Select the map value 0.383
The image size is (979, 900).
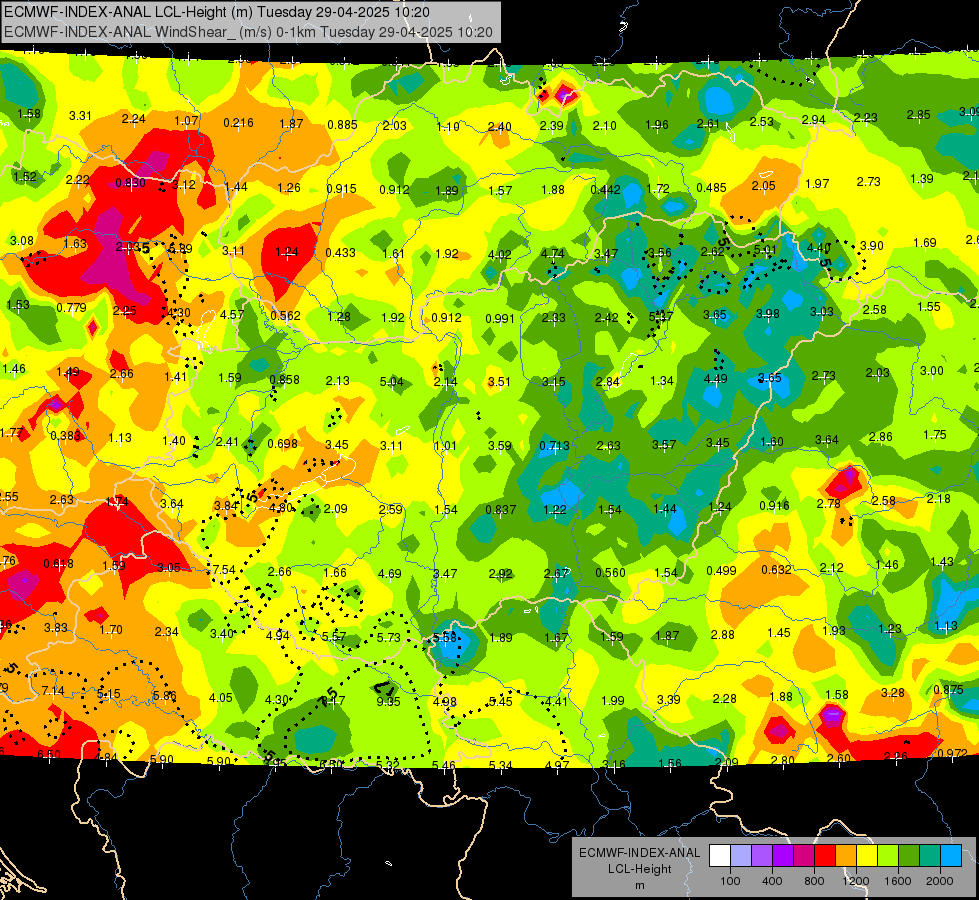pos(65,436)
